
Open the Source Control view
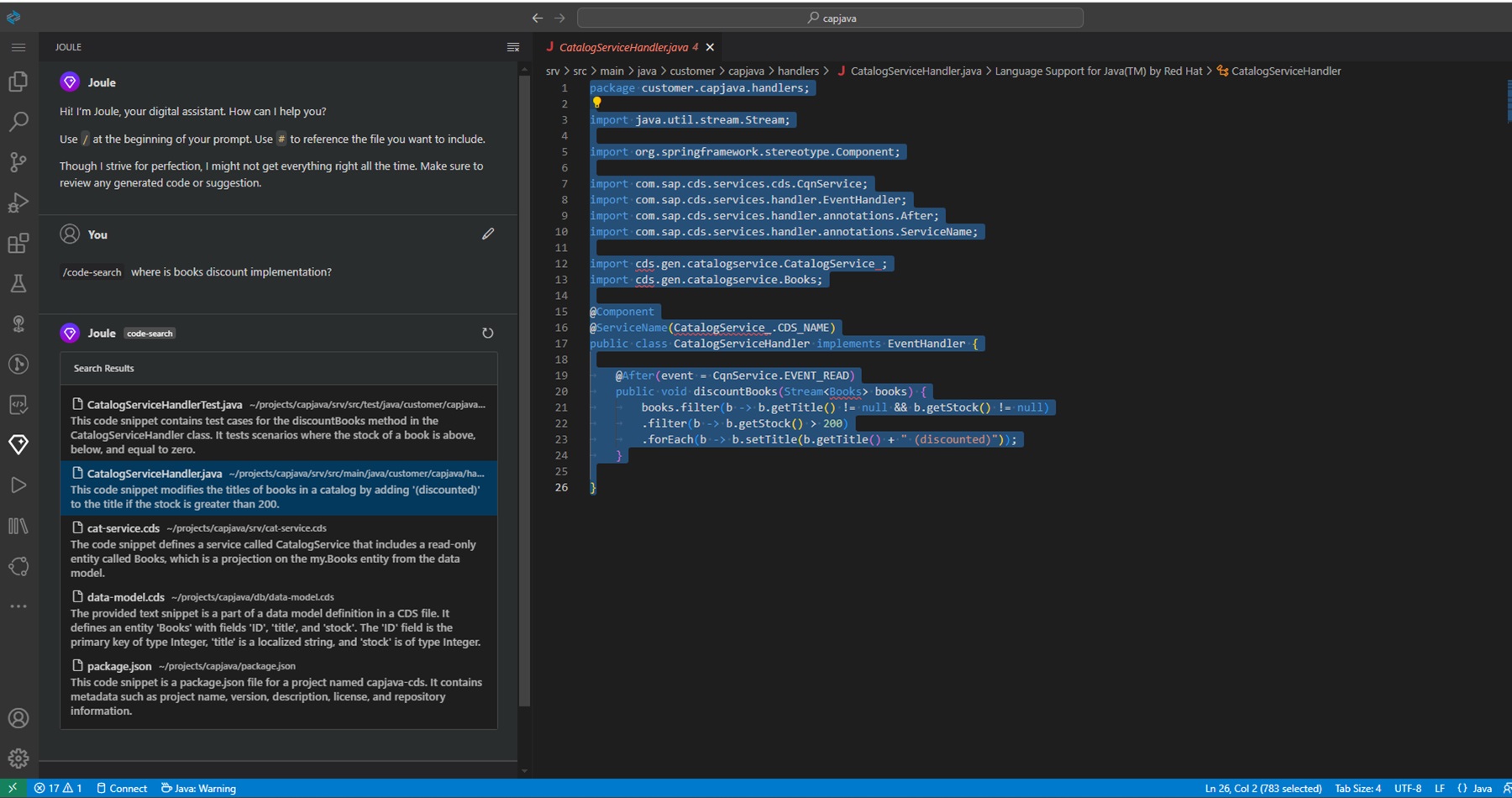click(18, 162)
